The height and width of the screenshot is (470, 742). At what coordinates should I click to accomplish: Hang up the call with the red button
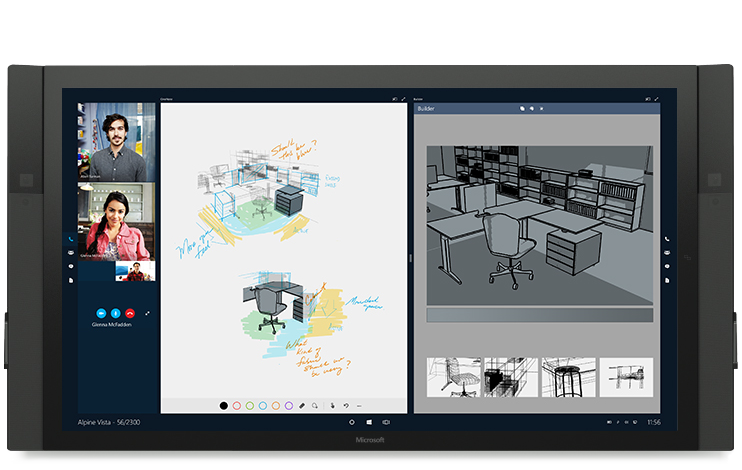point(130,313)
